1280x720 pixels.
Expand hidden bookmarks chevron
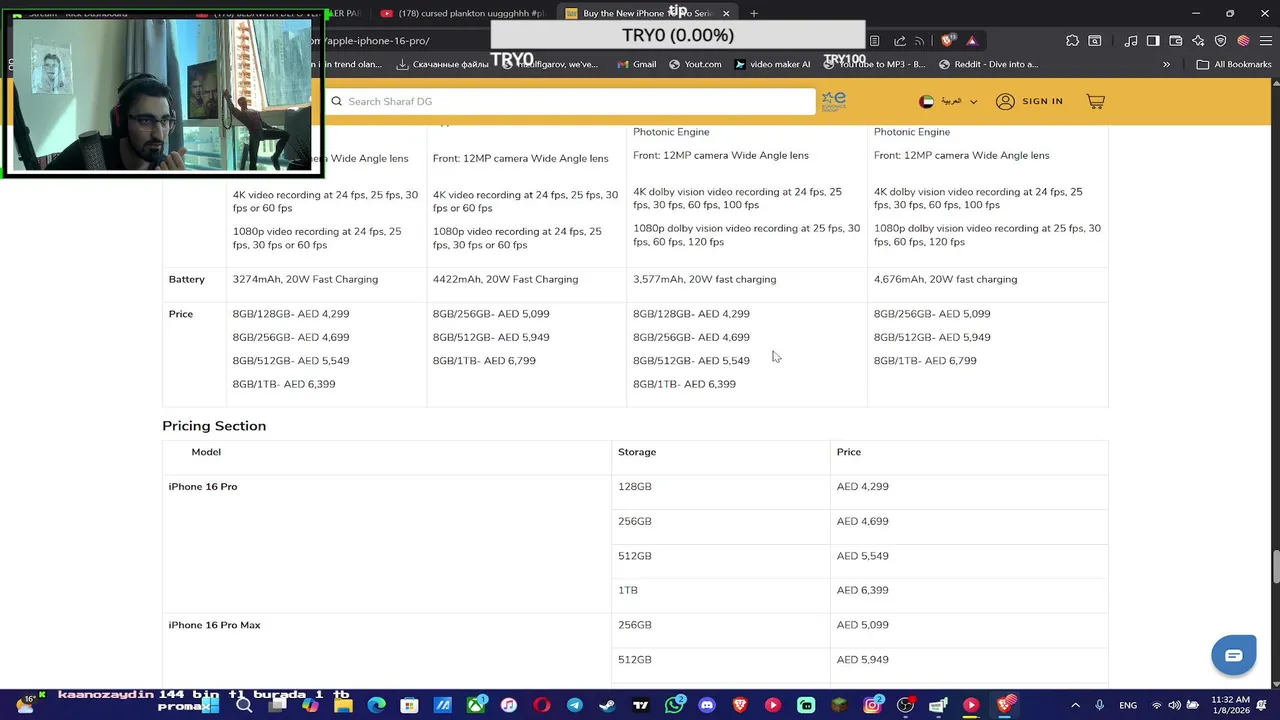(1166, 64)
